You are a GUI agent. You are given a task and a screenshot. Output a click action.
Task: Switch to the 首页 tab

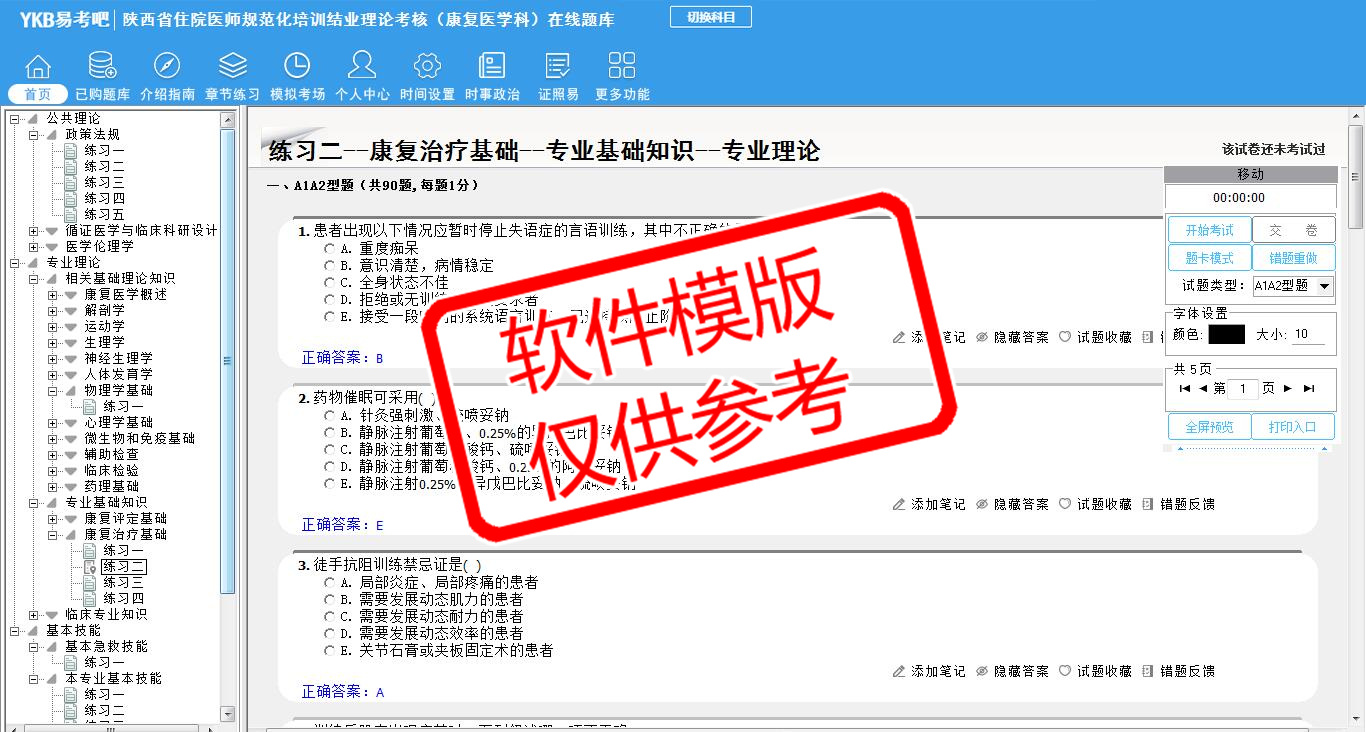(x=38, y=94)
